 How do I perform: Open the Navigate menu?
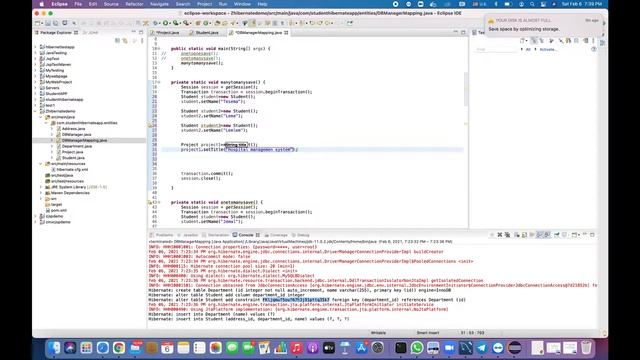(160, 4)
